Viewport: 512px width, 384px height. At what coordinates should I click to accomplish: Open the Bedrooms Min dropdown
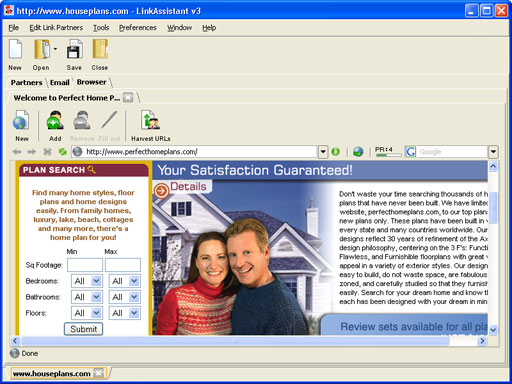87,281
